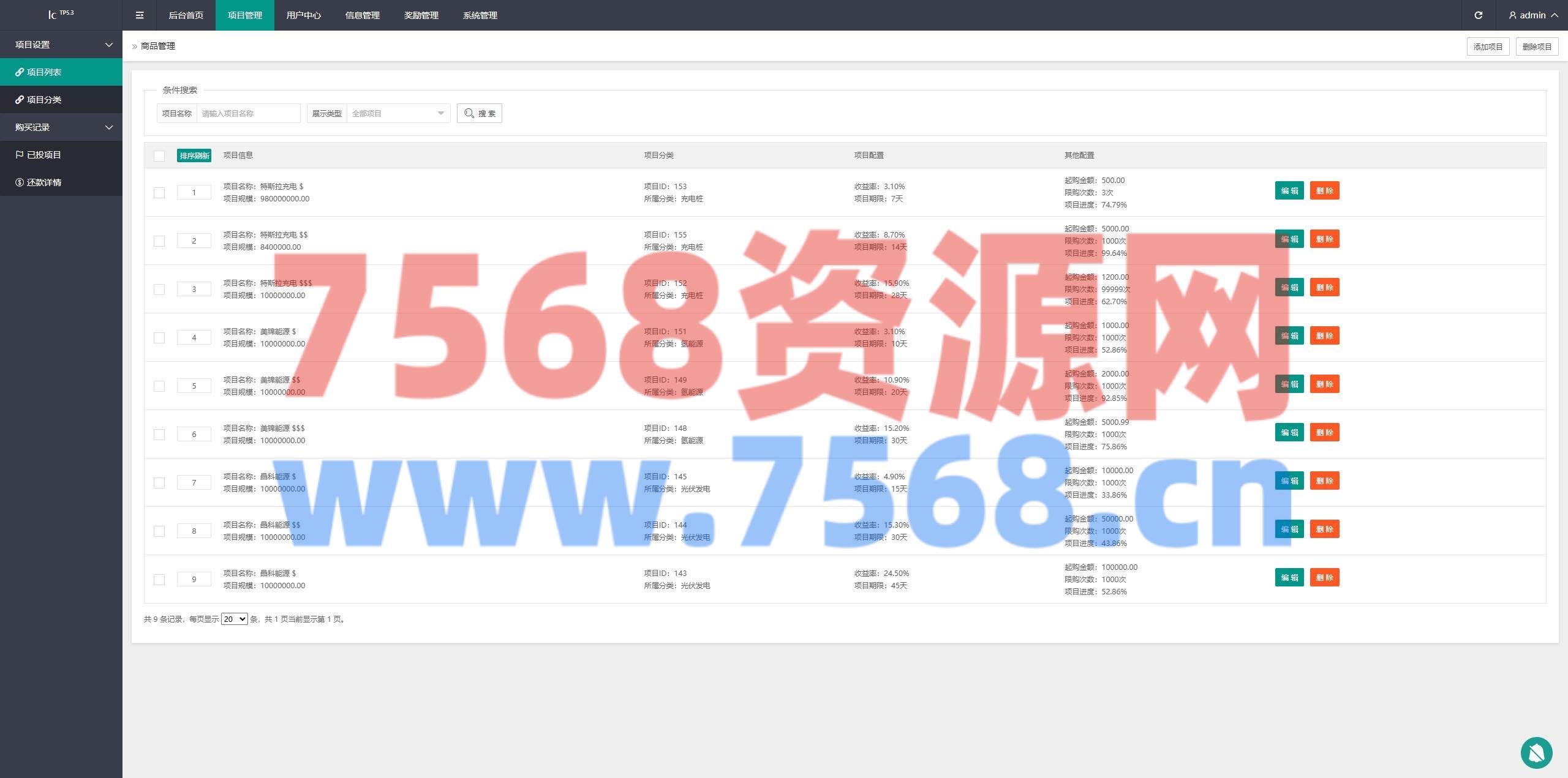1568x778 pixels.
Task: Click the 搜索 magnifier button
Action: coord(479,113)
